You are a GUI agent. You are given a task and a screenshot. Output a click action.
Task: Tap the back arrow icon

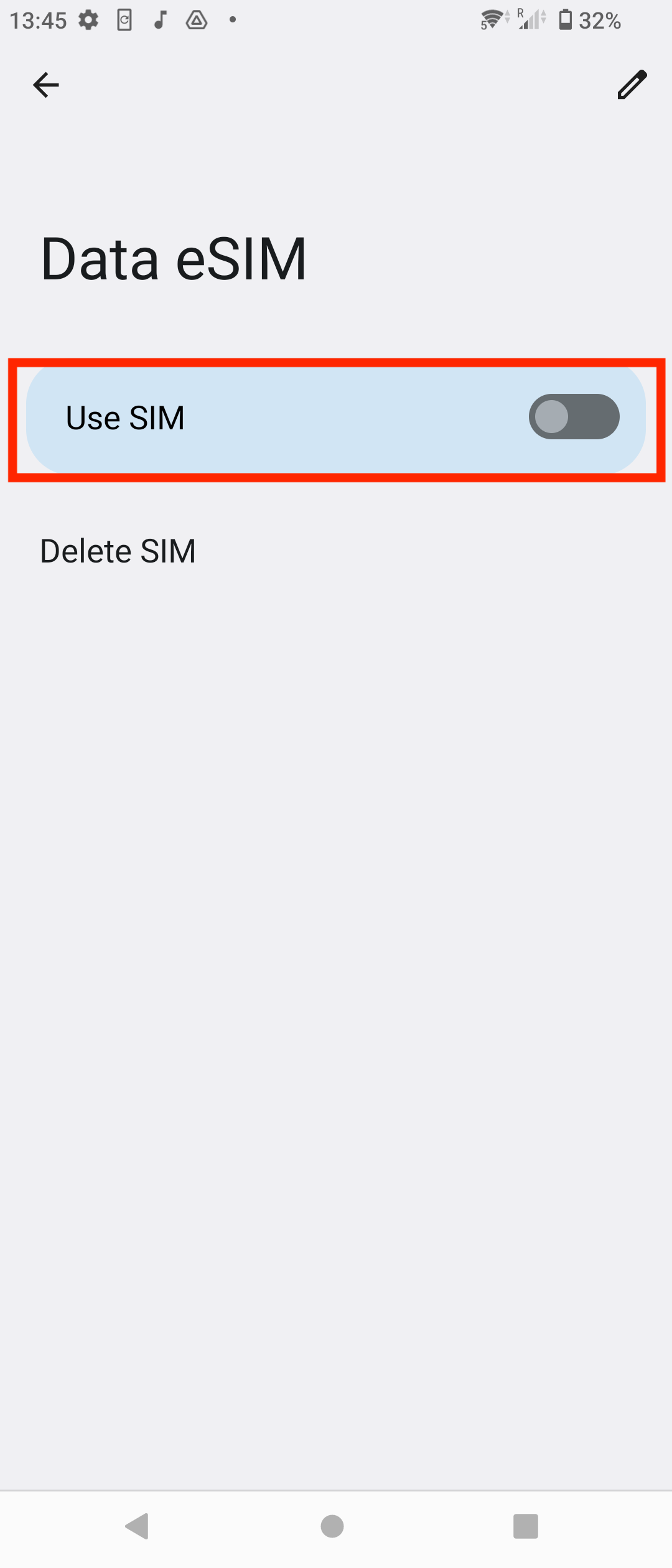coord(45,85)
